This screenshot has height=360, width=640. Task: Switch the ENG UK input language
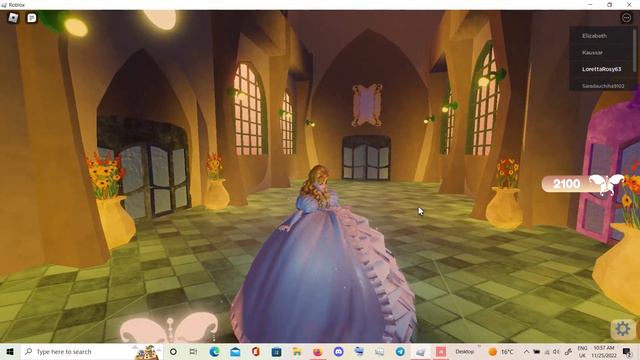(x=582, y=351)
